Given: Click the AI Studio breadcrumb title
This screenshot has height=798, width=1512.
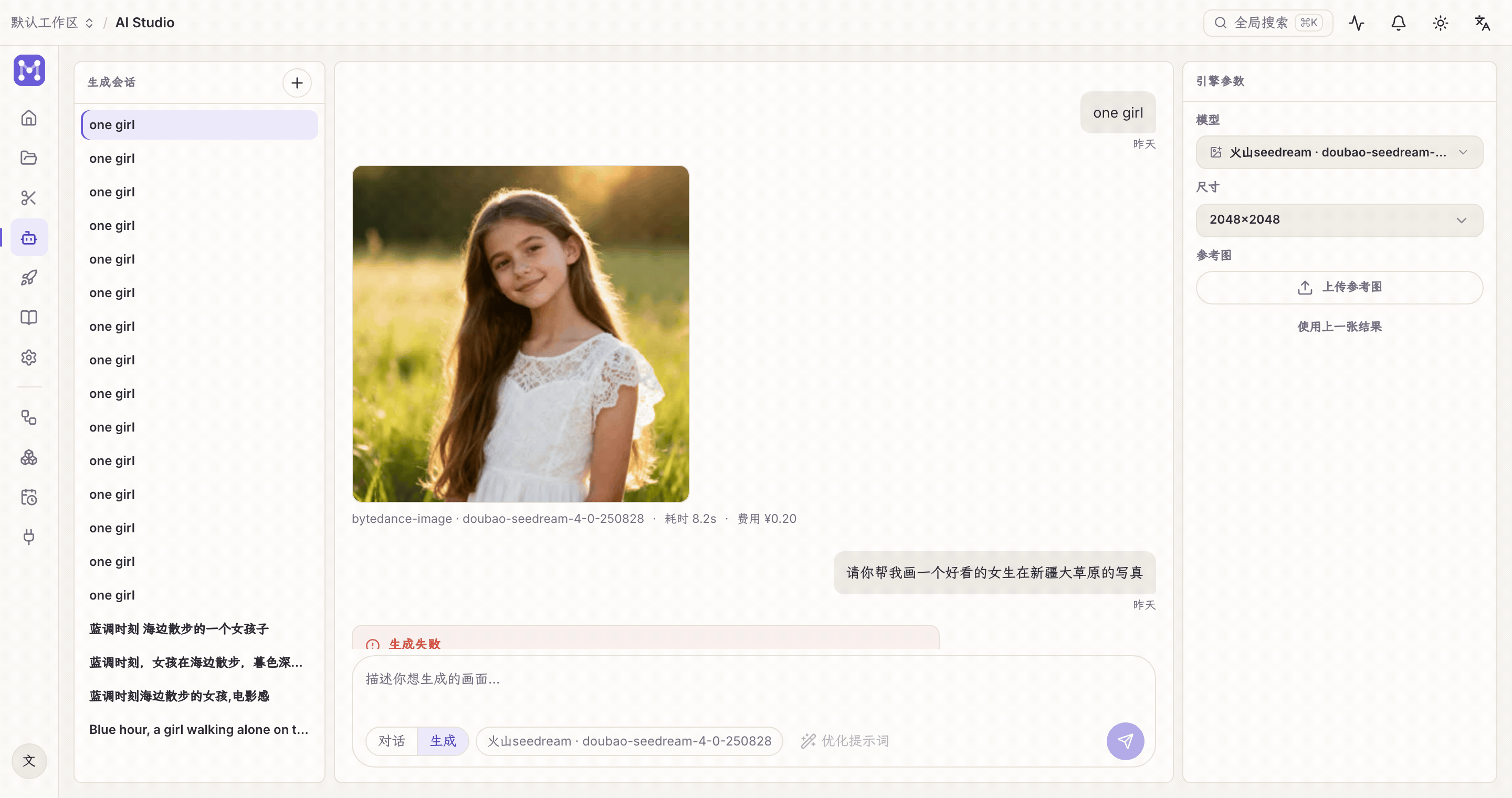Looking at the screenshot, I should (145, 23).
